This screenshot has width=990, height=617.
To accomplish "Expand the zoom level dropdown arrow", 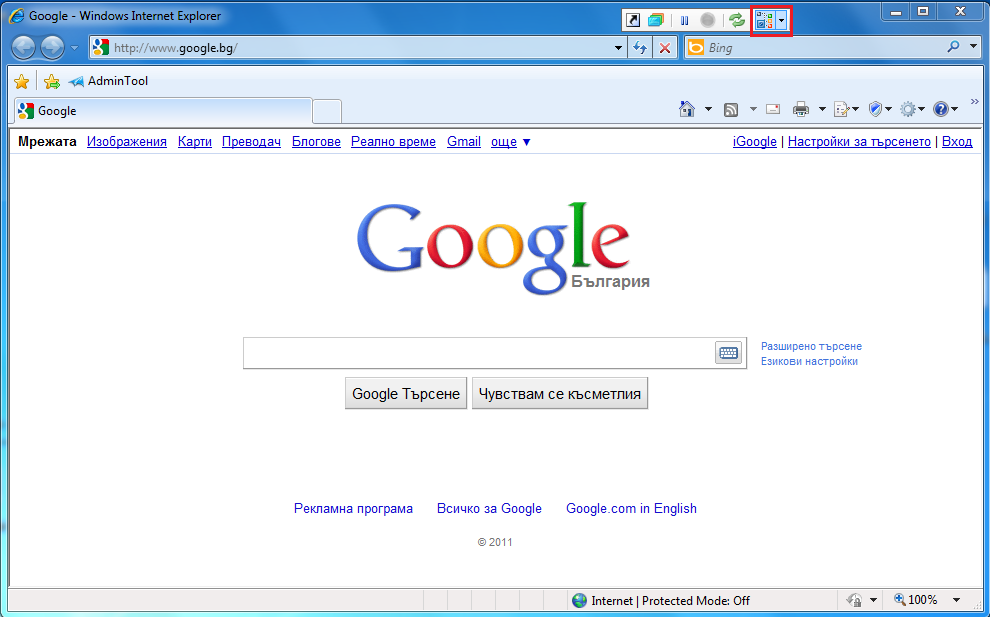I will click(x=957, y=600).
